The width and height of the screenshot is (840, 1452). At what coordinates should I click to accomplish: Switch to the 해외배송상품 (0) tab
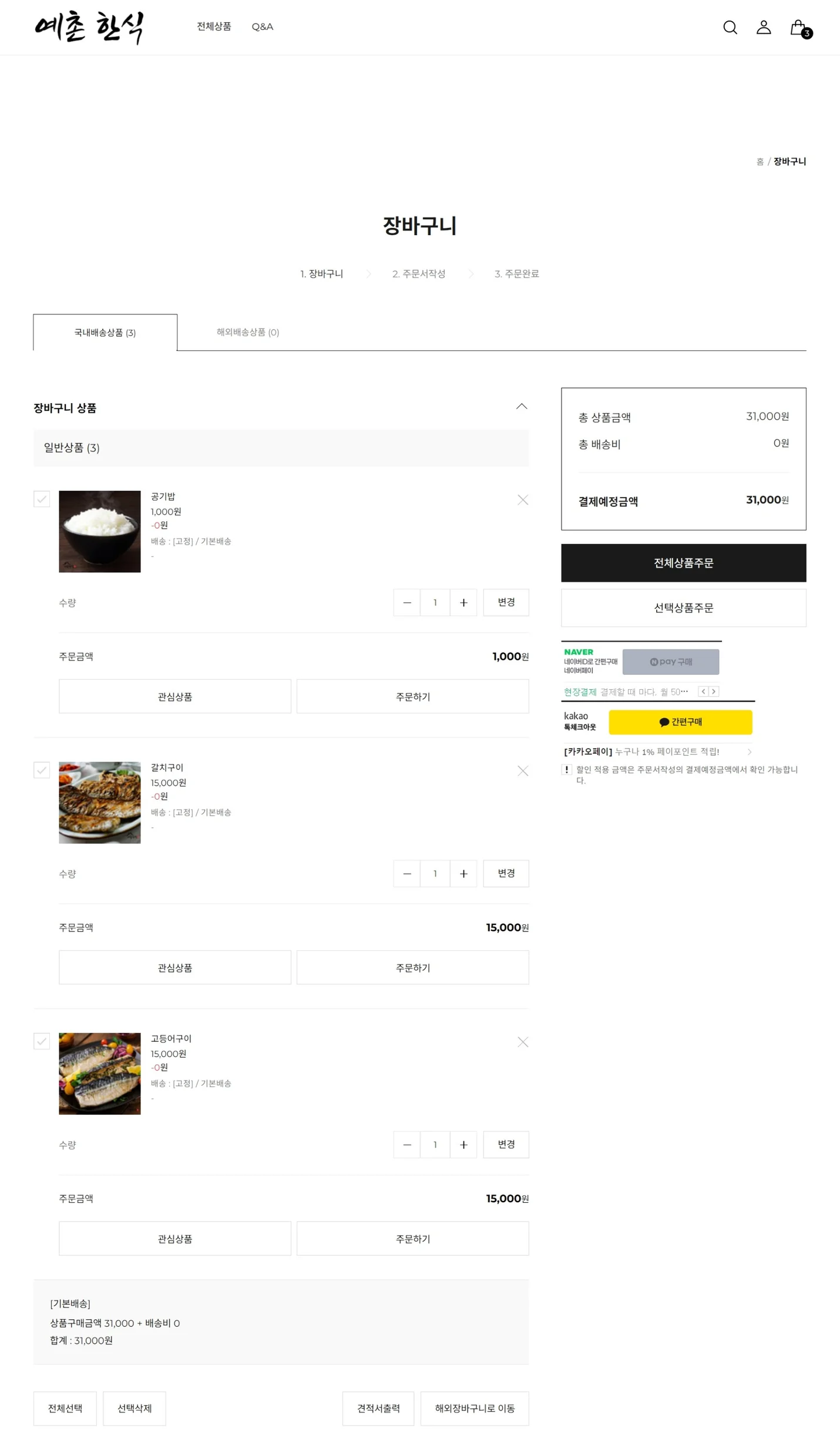click(247, 332)
